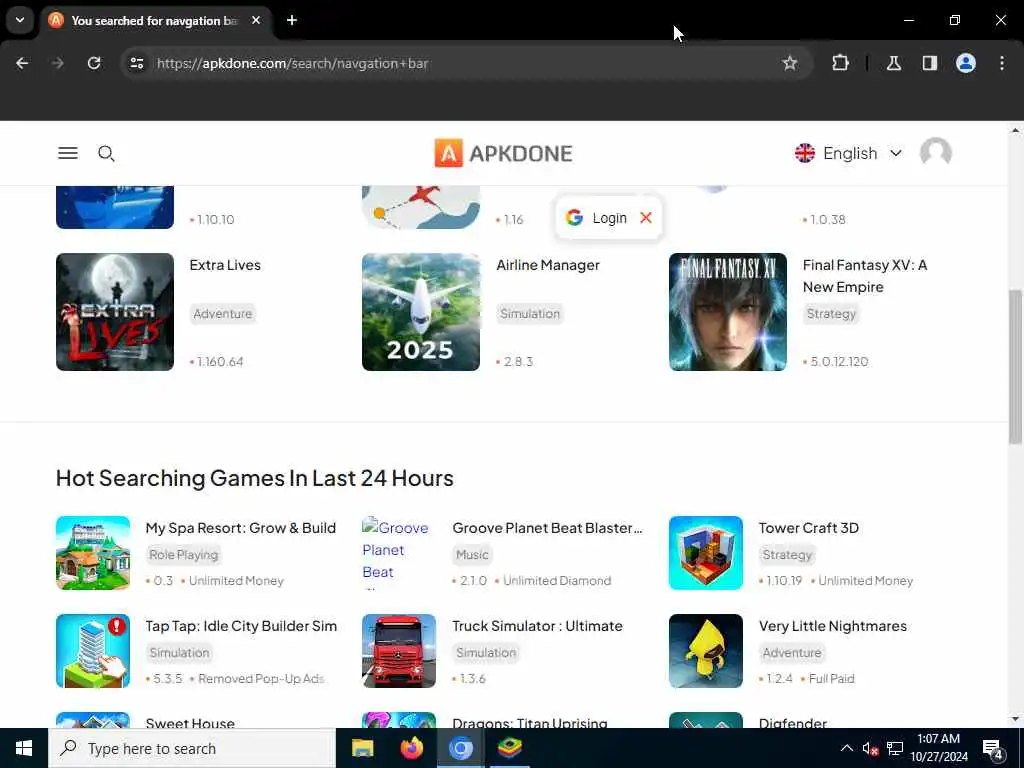Select the Adventure tag under Very Little Nightmares

point(792,652)
